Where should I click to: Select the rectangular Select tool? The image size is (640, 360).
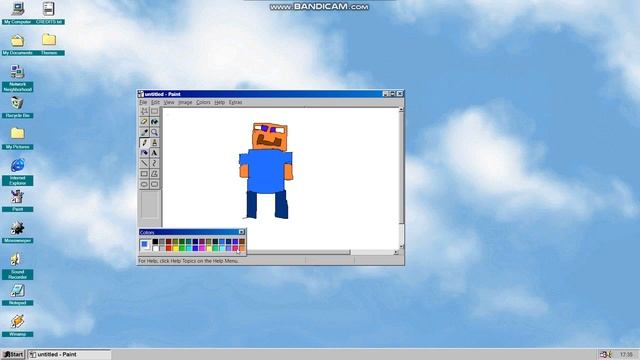tap(154, 111)
